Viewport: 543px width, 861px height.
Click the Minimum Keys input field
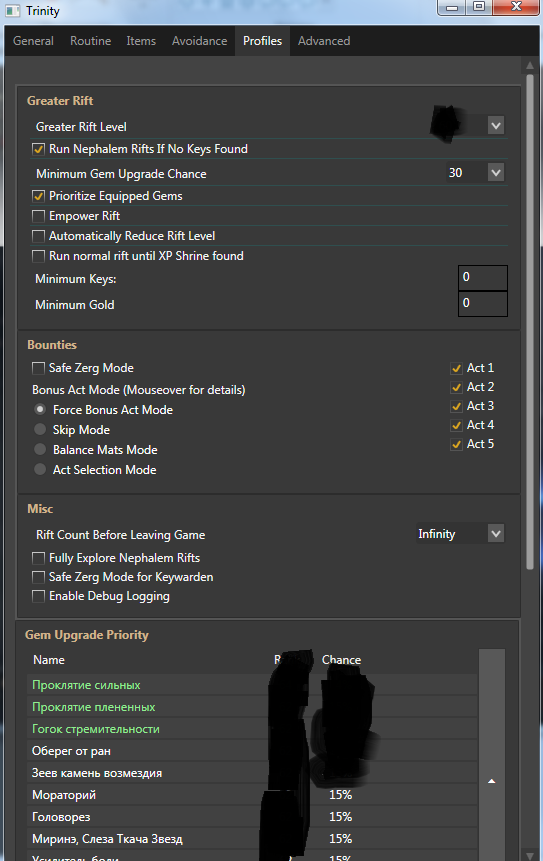(483, 278)
